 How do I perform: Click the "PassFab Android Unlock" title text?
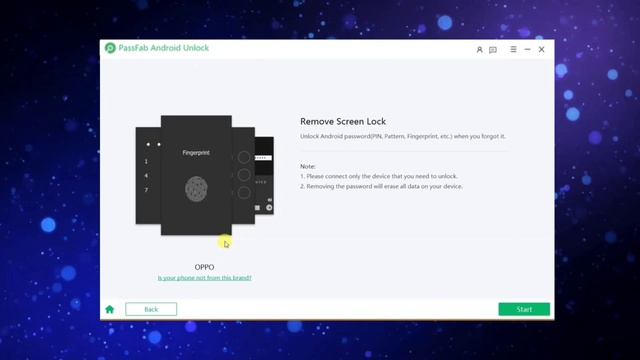tap(163, 48)
